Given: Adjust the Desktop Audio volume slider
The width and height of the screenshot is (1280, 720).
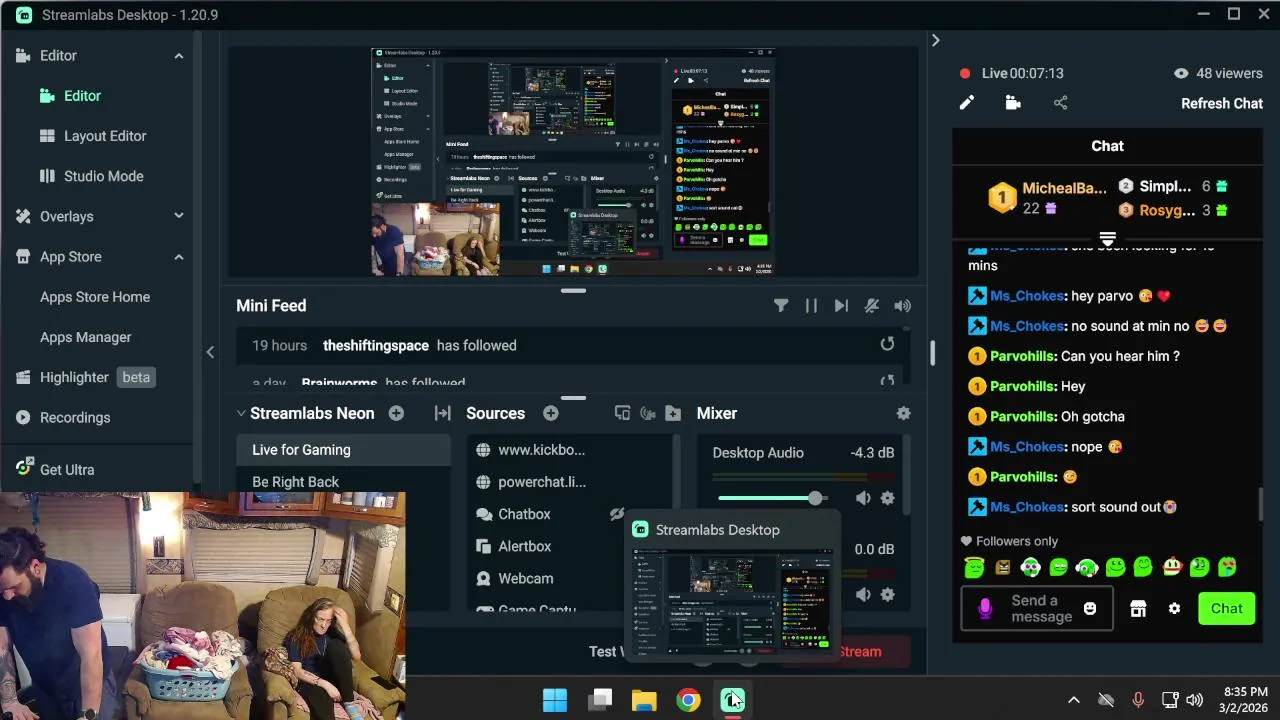Looking at the screenshot, I should (x=771, y=498).
